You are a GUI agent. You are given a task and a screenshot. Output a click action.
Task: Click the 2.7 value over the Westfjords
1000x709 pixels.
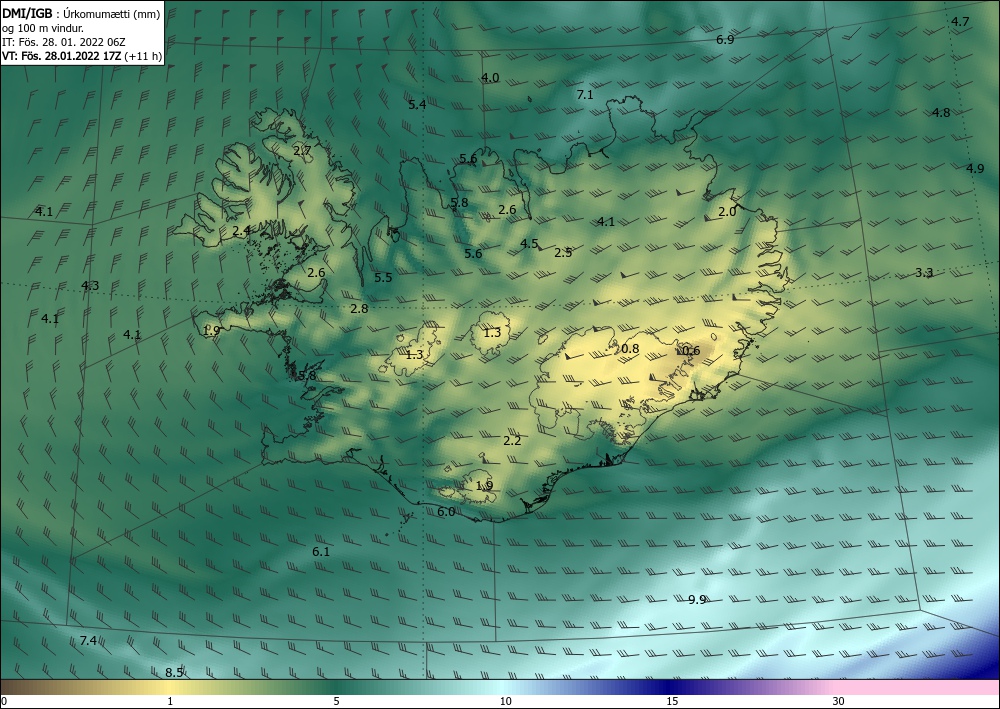(x=302, y=151)
